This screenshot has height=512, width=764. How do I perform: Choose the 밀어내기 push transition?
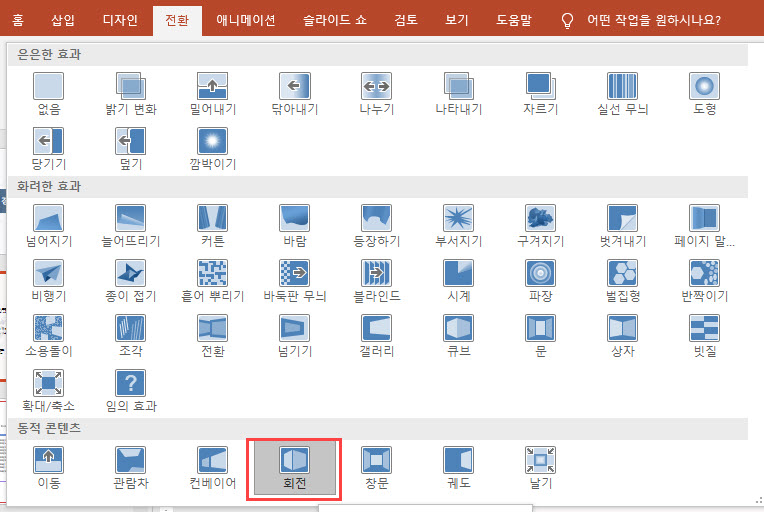tap(212, 94)
